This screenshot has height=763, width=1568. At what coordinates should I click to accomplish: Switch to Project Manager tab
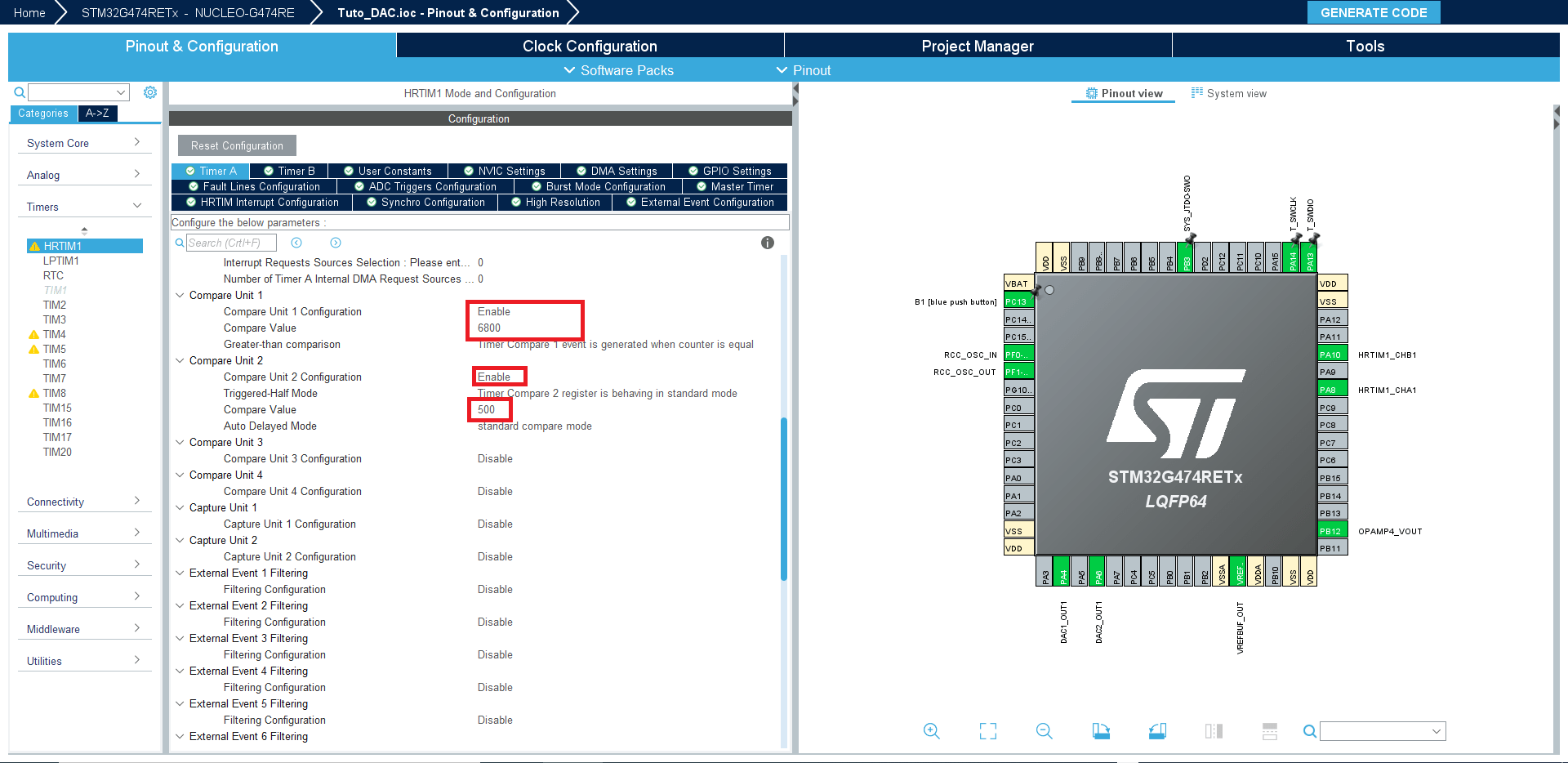click(978, 46)
